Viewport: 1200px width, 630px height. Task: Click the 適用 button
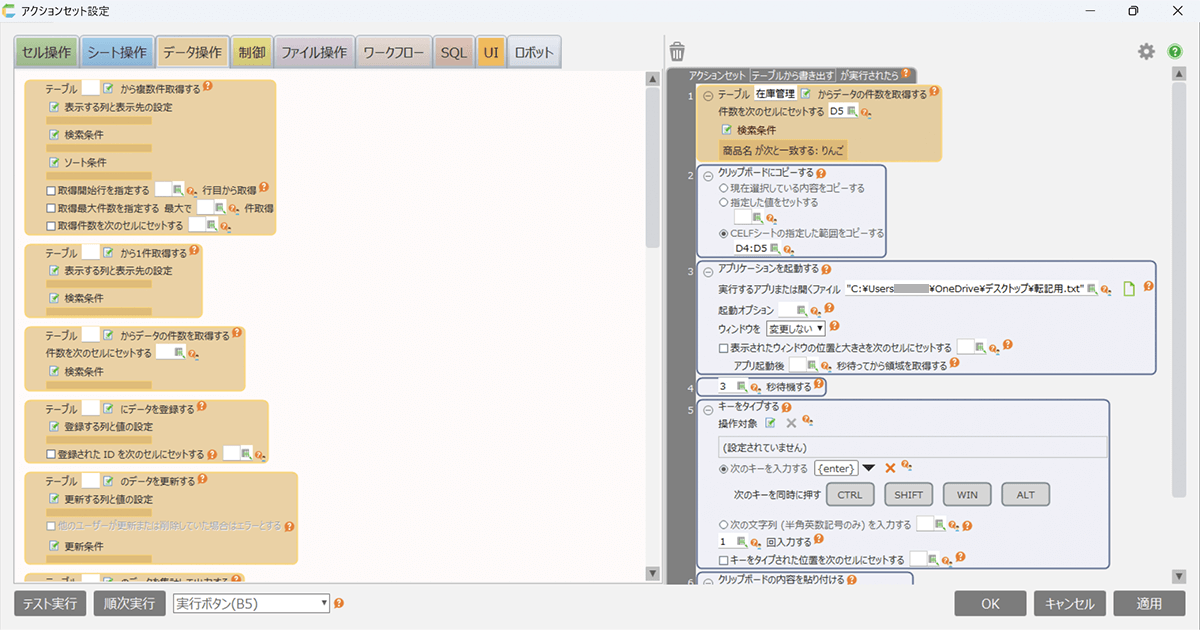[1150, 604]
